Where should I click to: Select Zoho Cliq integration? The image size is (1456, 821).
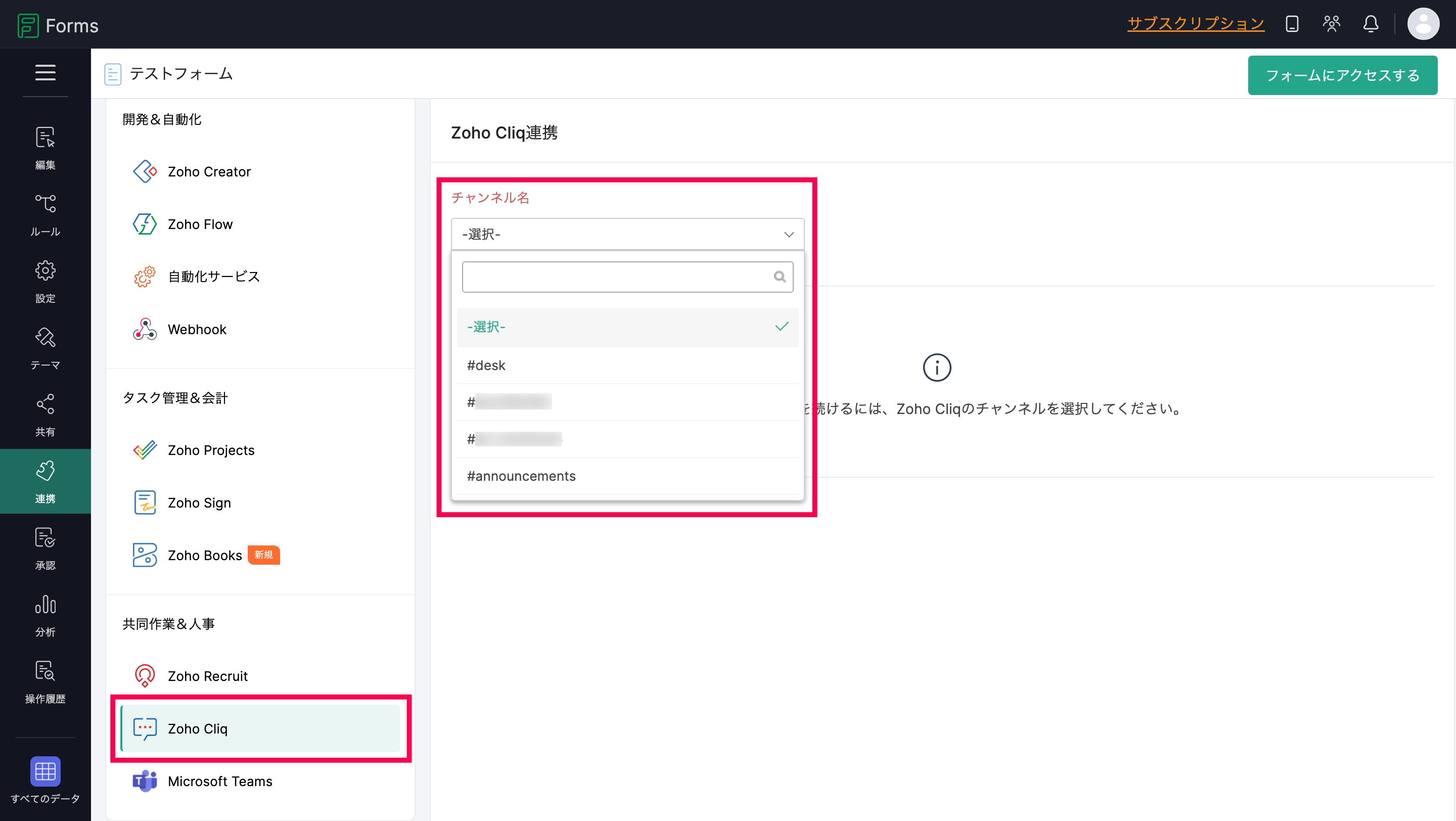260,728
